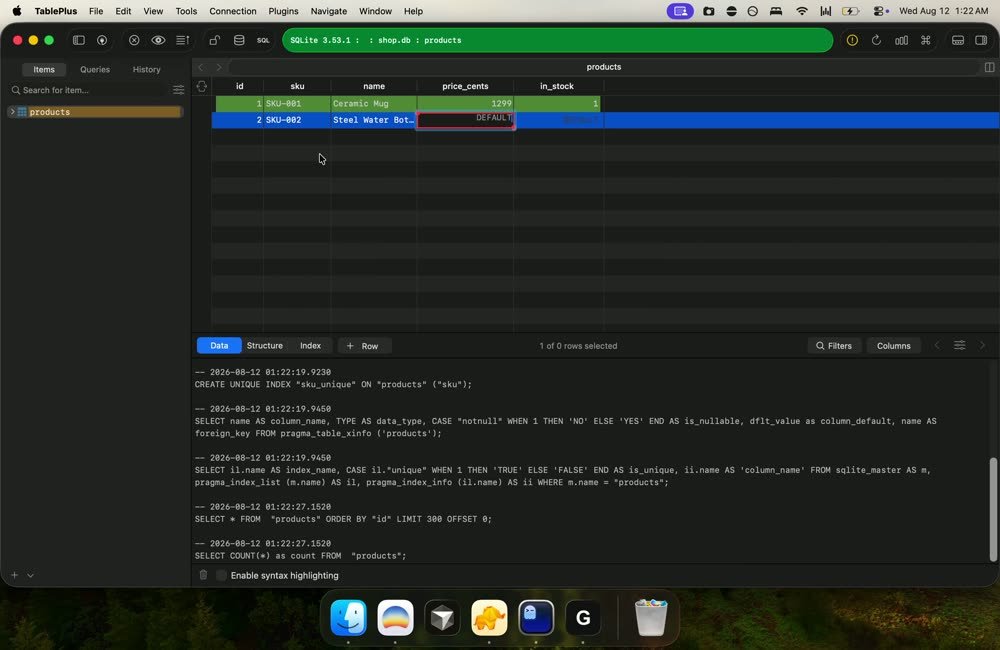Click the discard changes X circle icon
This screenshot has height=650, width=1000.
(134, 40)
